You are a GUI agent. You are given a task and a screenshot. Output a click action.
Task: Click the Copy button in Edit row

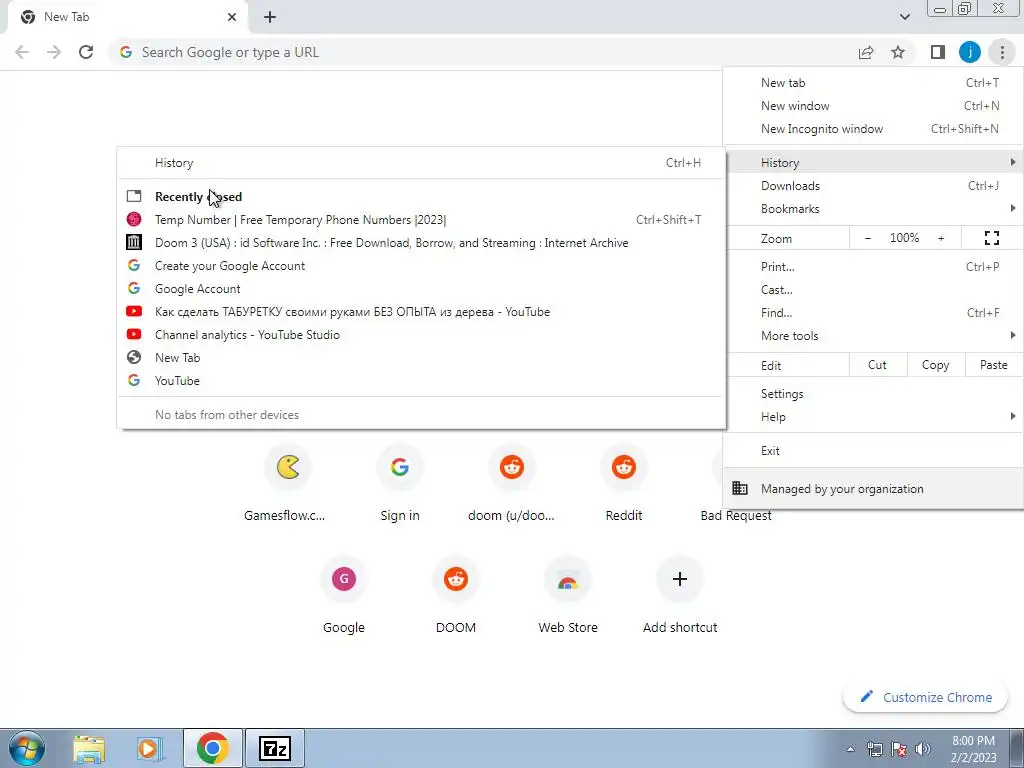[935, 365]
